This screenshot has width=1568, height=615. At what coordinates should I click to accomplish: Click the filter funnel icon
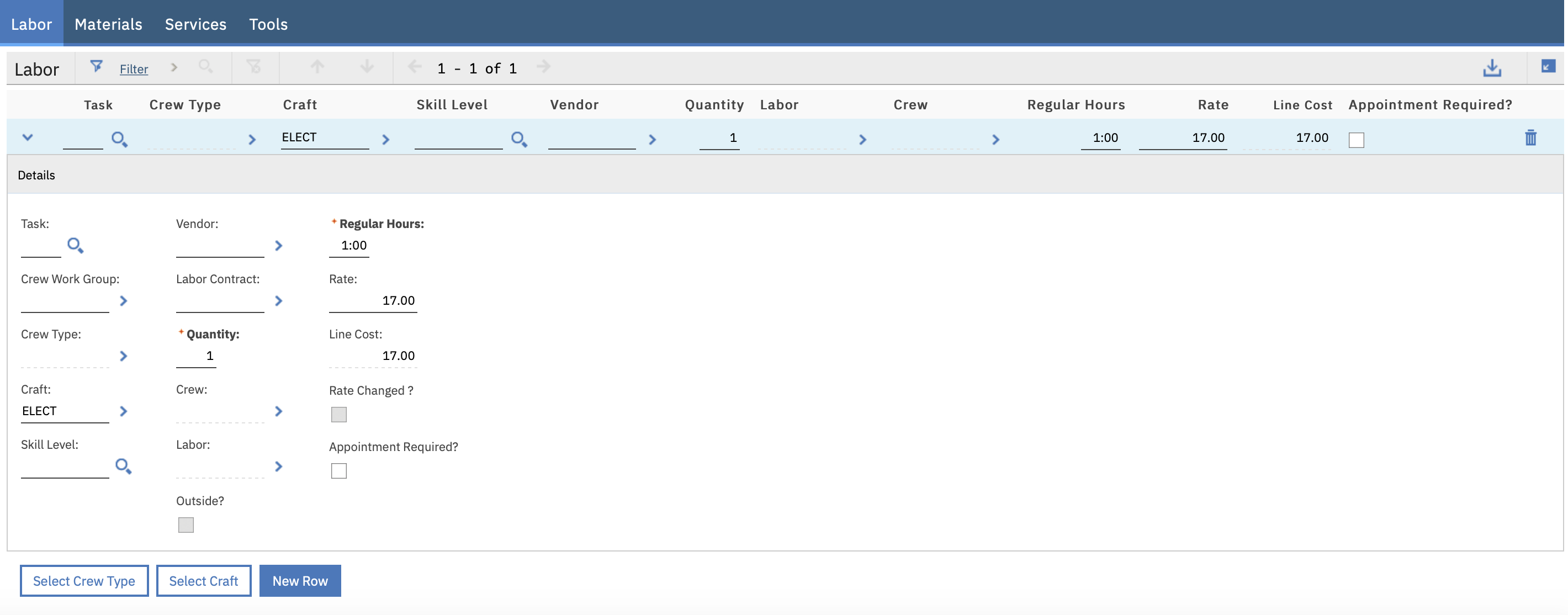(96, 66)
